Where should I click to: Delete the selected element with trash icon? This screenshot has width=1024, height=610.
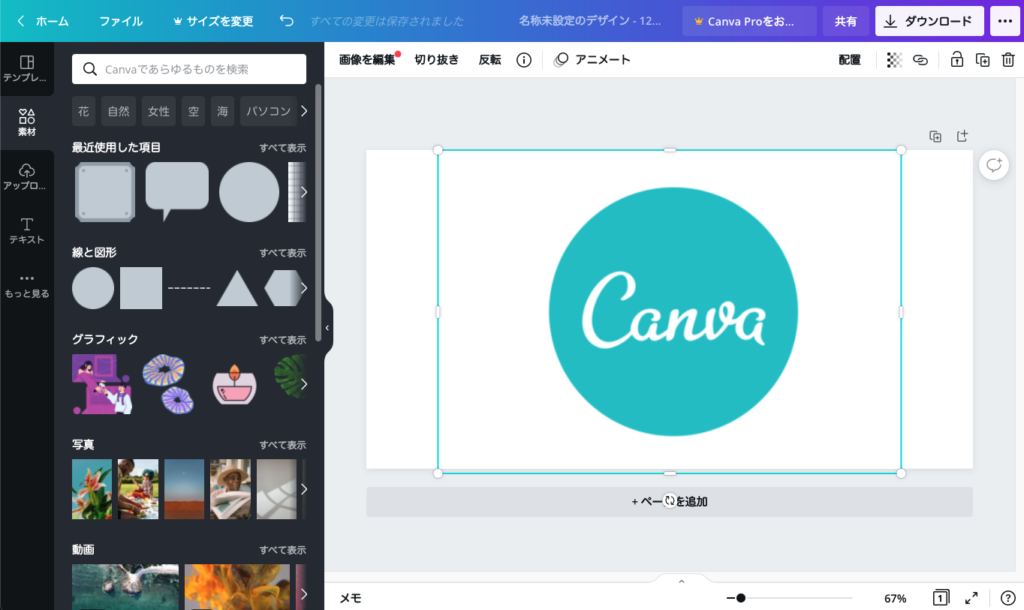(1008, 60)
